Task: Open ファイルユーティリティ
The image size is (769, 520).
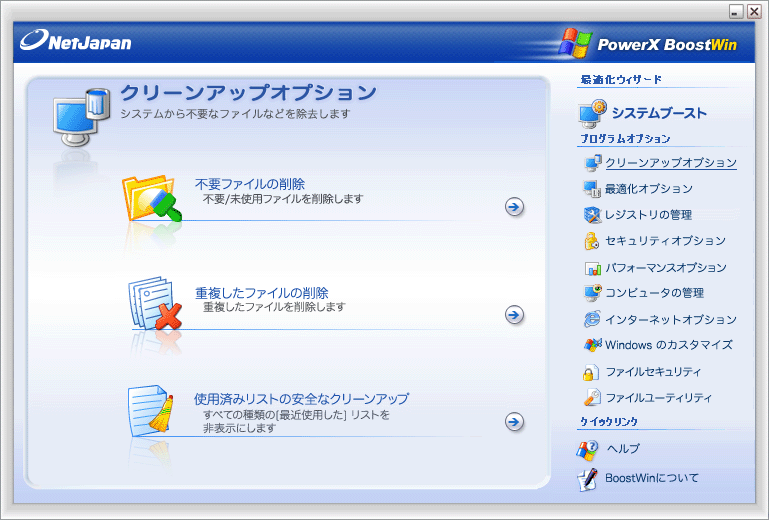Action: tap(659, 398)
